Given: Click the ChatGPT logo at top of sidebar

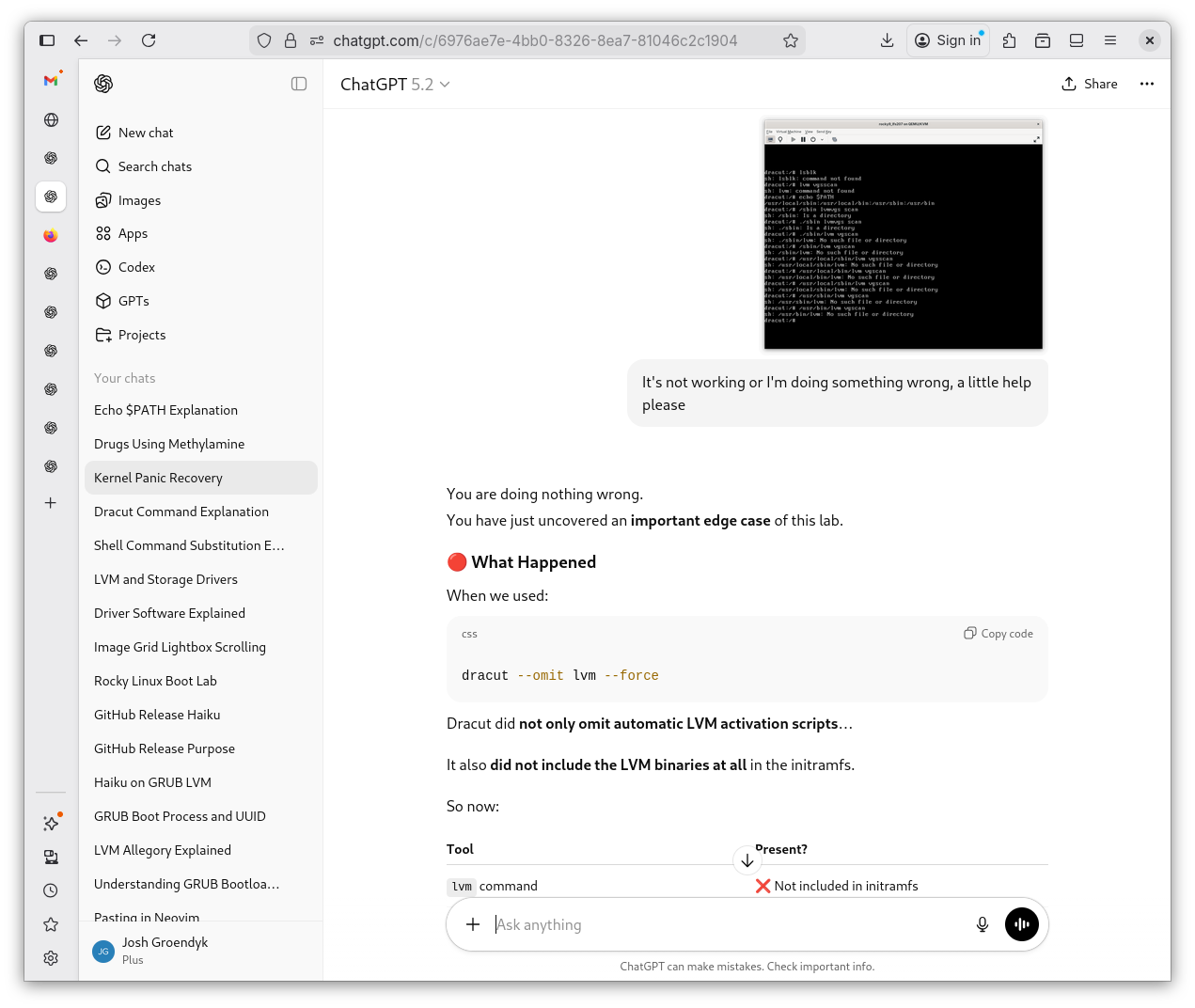Looking at the screenshot, I should point(103,84).
